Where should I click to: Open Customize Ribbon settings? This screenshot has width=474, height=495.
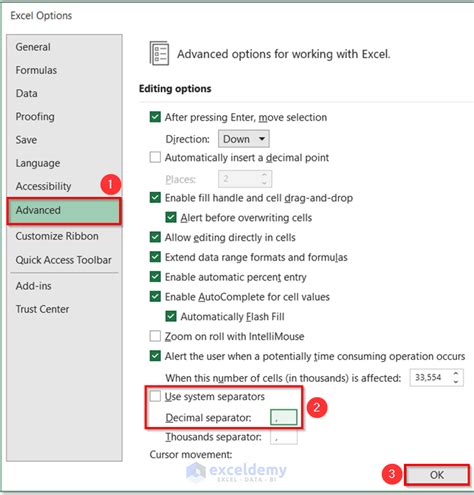coord(57,236)
